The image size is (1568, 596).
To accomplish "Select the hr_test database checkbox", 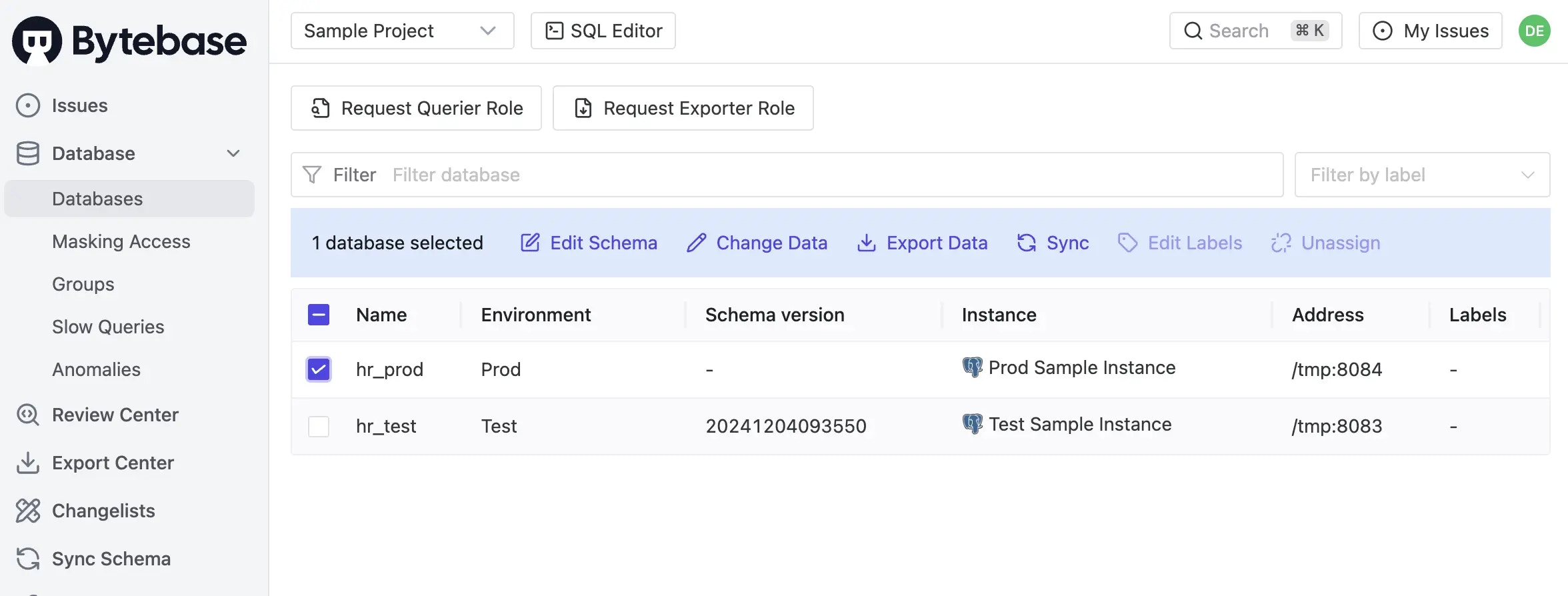I will pos(319,426).
